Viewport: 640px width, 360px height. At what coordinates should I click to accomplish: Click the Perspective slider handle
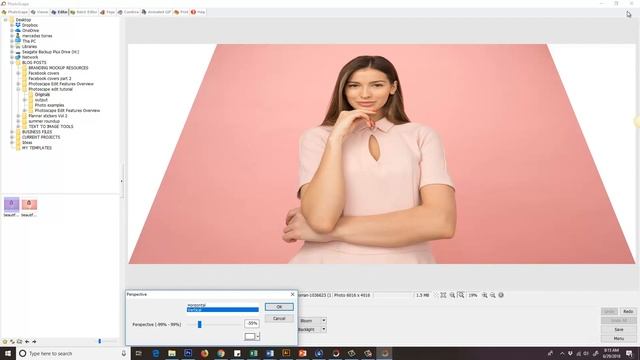click(200, 324)
